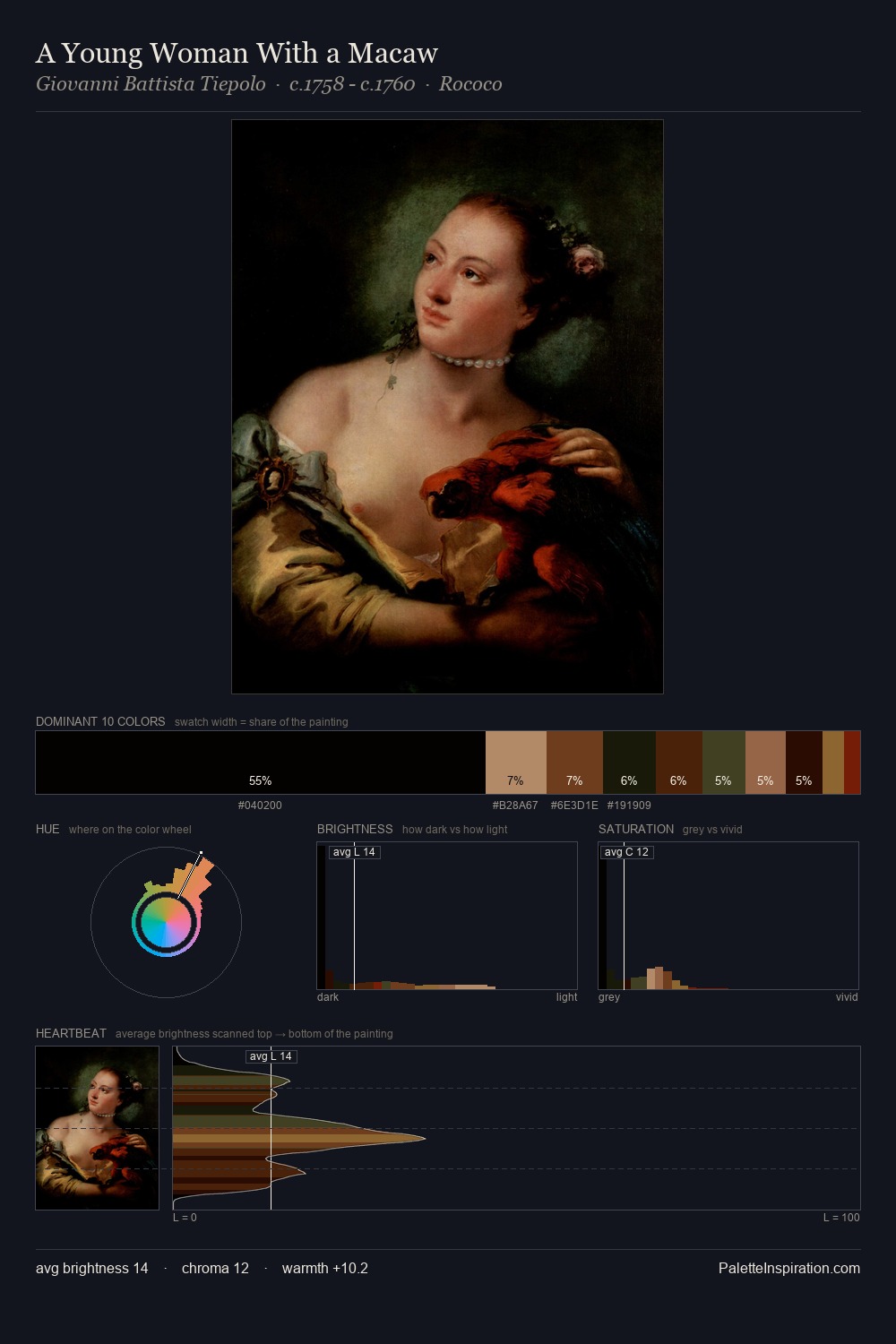
Task: Click the light axis label
Action: pyautogui.click(x=566, y=997)
